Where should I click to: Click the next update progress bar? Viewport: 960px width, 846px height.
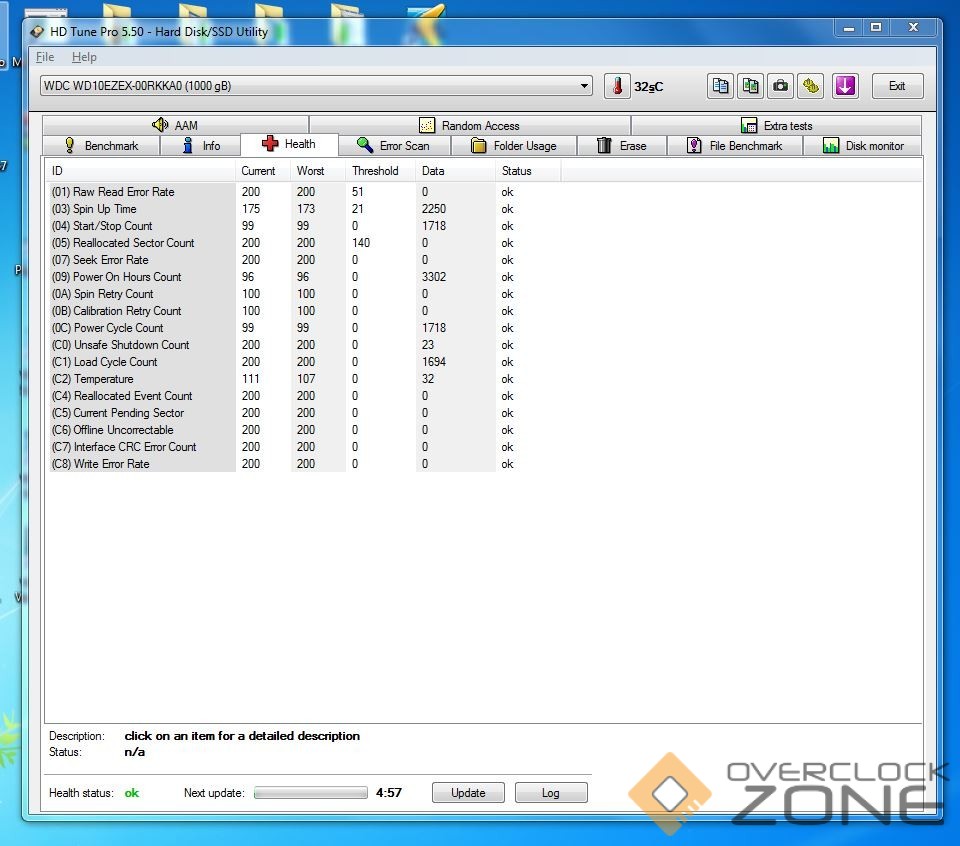click(310, 793)
